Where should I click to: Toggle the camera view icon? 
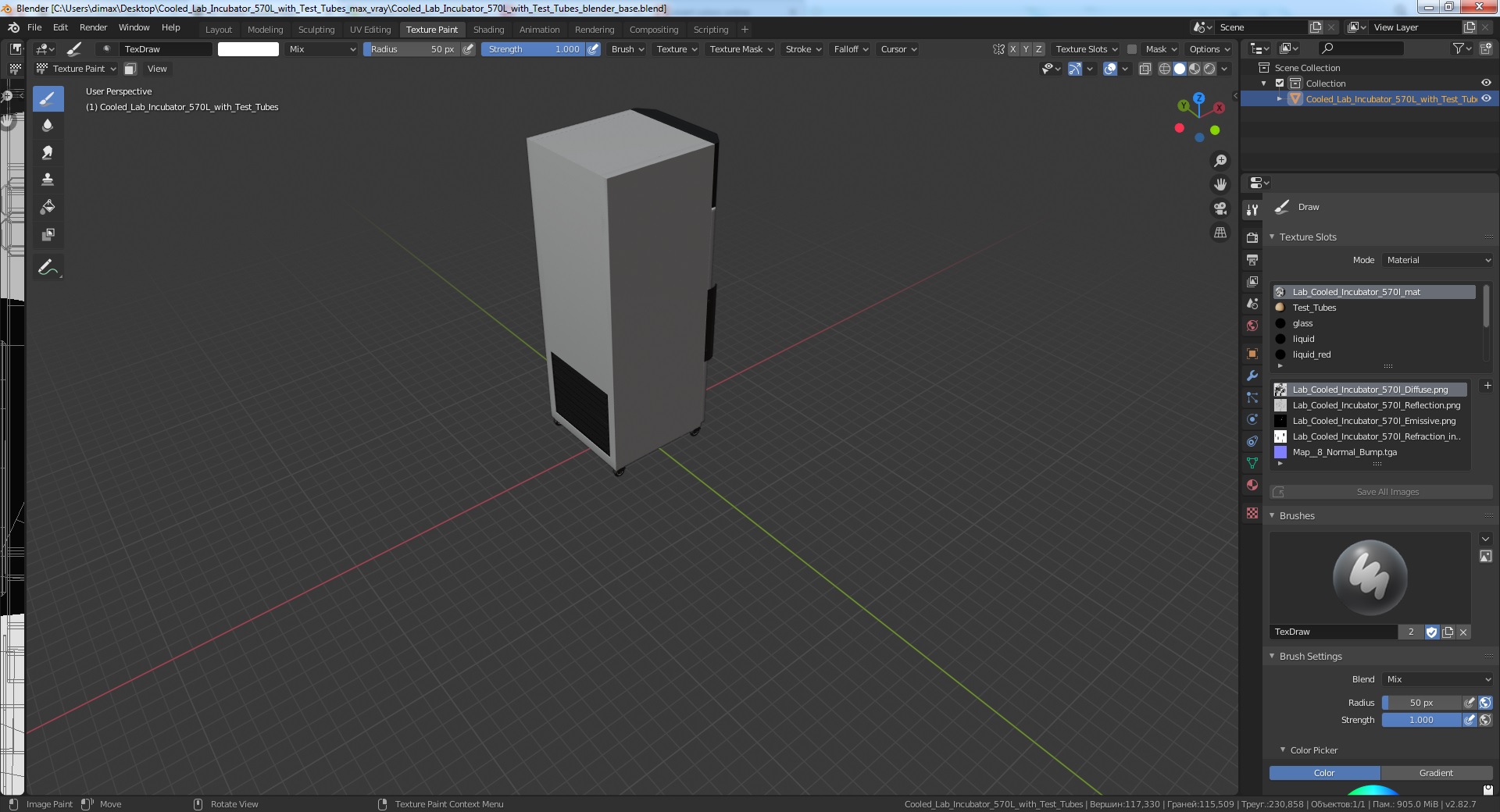coord(1220,208)
